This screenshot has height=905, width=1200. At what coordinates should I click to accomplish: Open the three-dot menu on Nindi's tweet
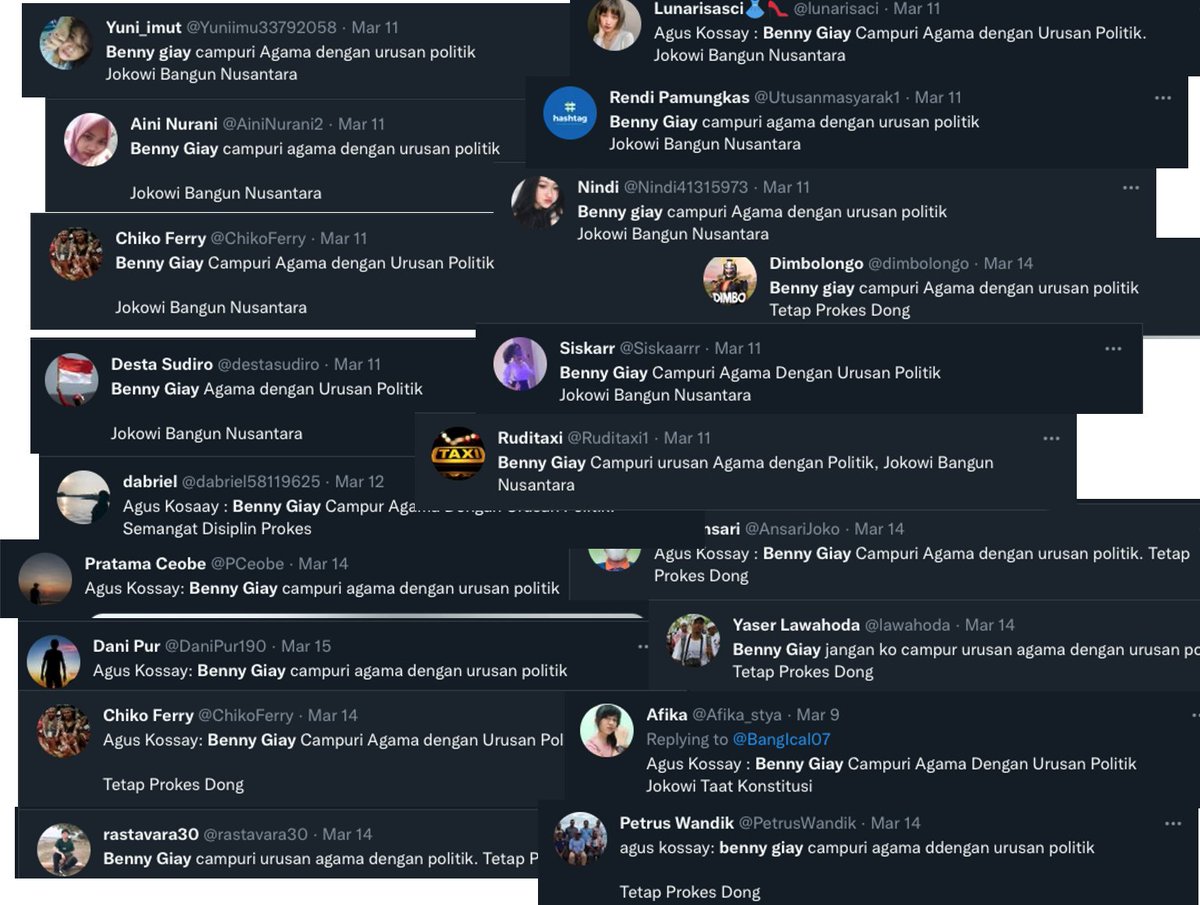pos(1130,187)
